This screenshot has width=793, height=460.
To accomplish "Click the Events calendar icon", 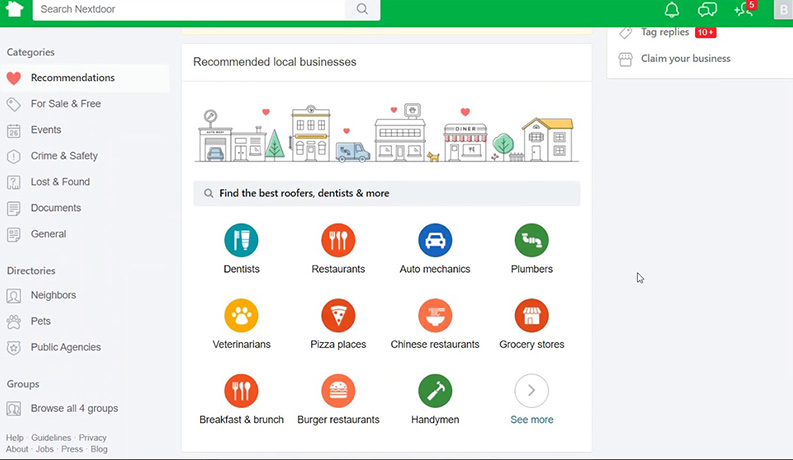I will (14, 130).
